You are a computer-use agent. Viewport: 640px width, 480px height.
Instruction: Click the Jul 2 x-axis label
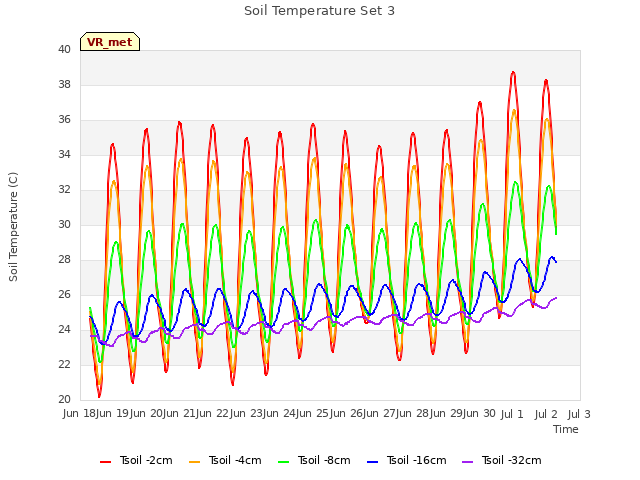coord(546,414)
